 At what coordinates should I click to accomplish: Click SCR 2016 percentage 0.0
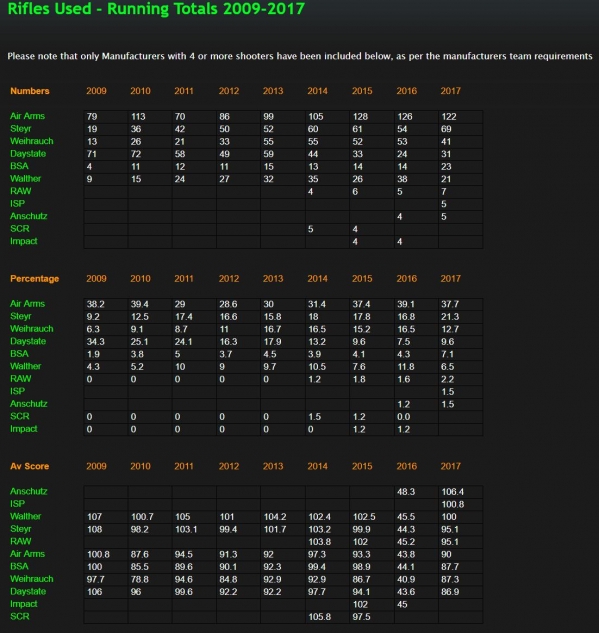tap(404, 417)
